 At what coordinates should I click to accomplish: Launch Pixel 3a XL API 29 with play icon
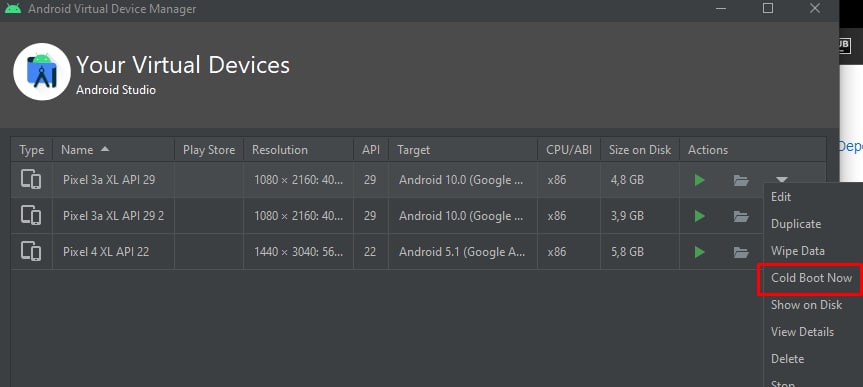[x=699, y=180]
